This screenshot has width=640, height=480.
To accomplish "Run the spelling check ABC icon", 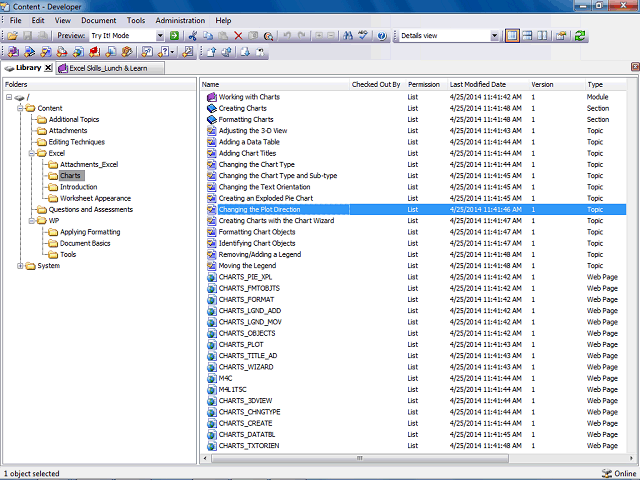I will (363, 36).
